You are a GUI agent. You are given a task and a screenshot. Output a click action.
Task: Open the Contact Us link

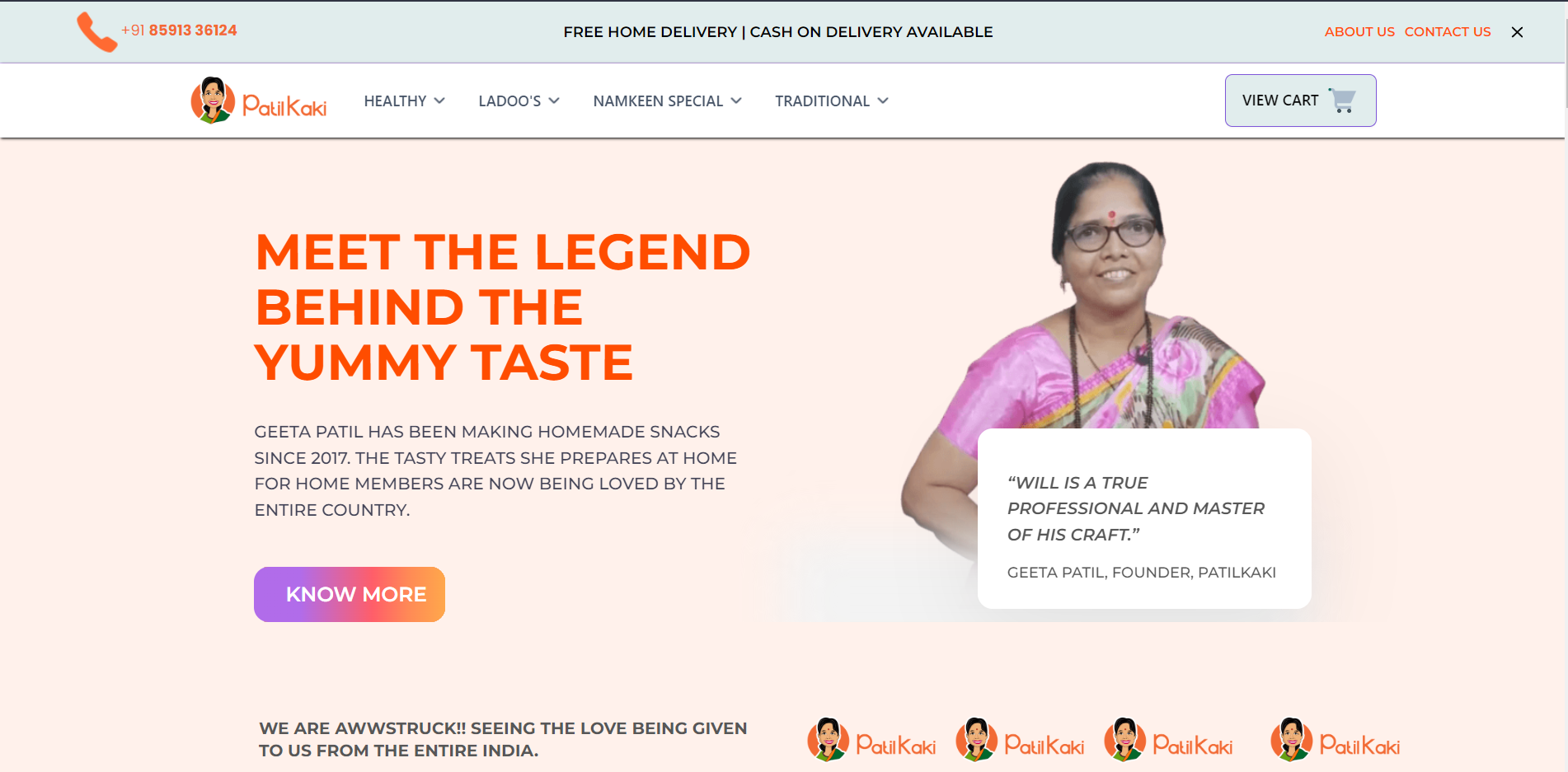coord(1448,32)
